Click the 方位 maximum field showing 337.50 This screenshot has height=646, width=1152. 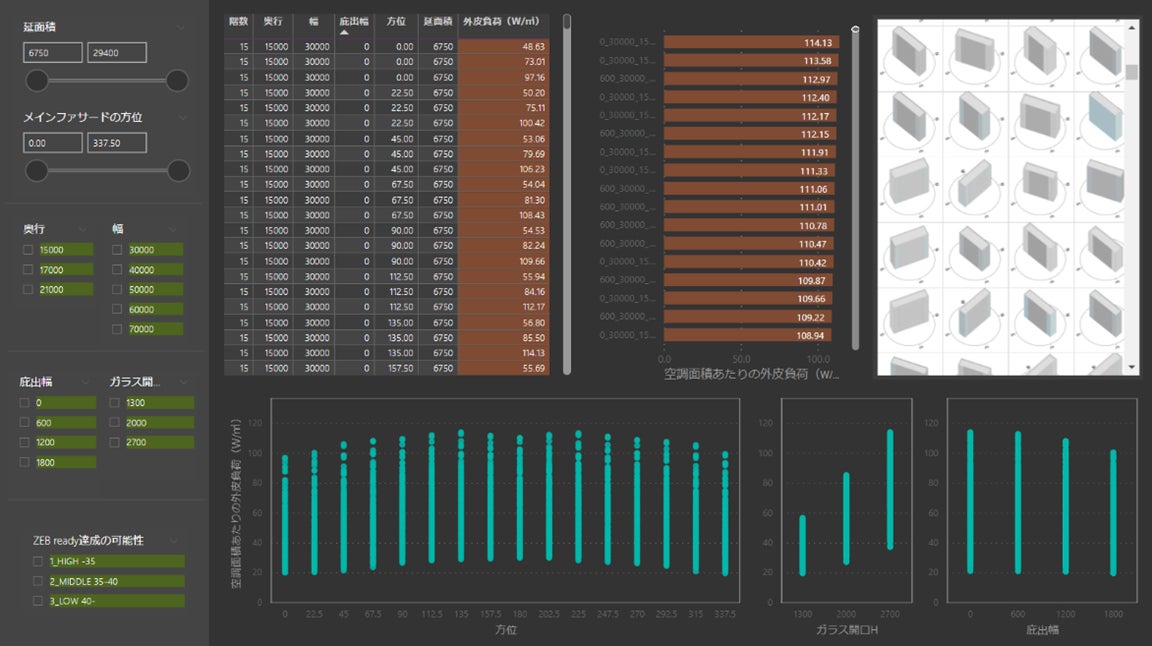[x=117, y=143]
